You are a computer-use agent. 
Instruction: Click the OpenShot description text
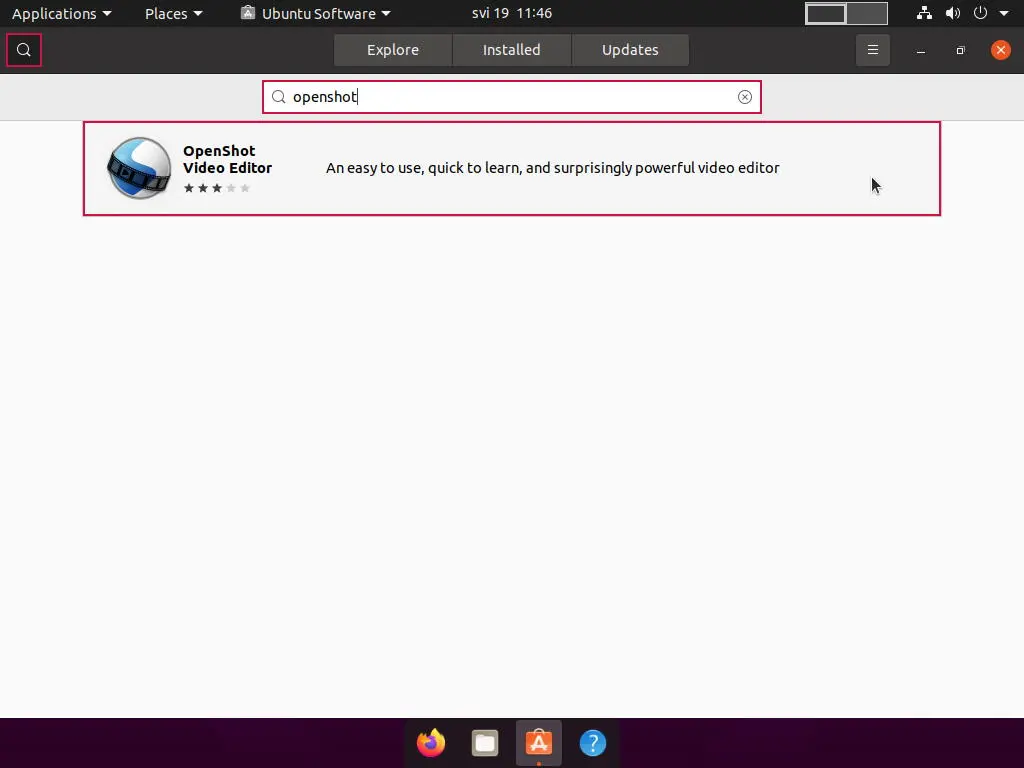pos(552,168)
